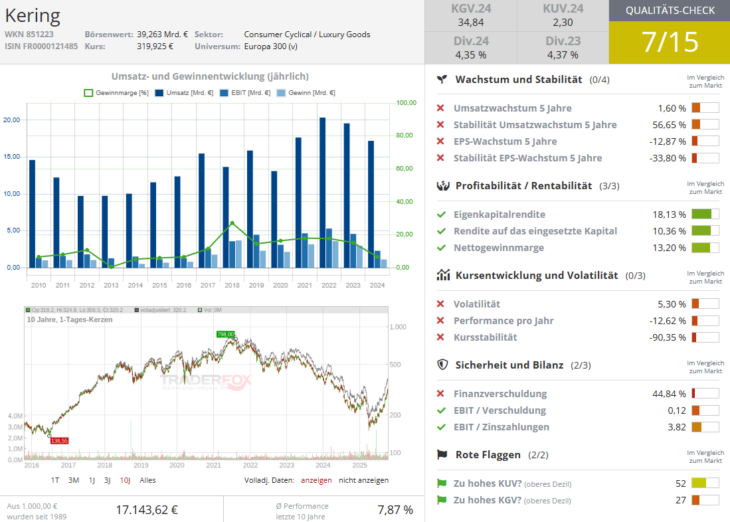730x522 pixels.
Task: Click green flag beside Zu hohes KUV
Action: click(x=441, y=483)
